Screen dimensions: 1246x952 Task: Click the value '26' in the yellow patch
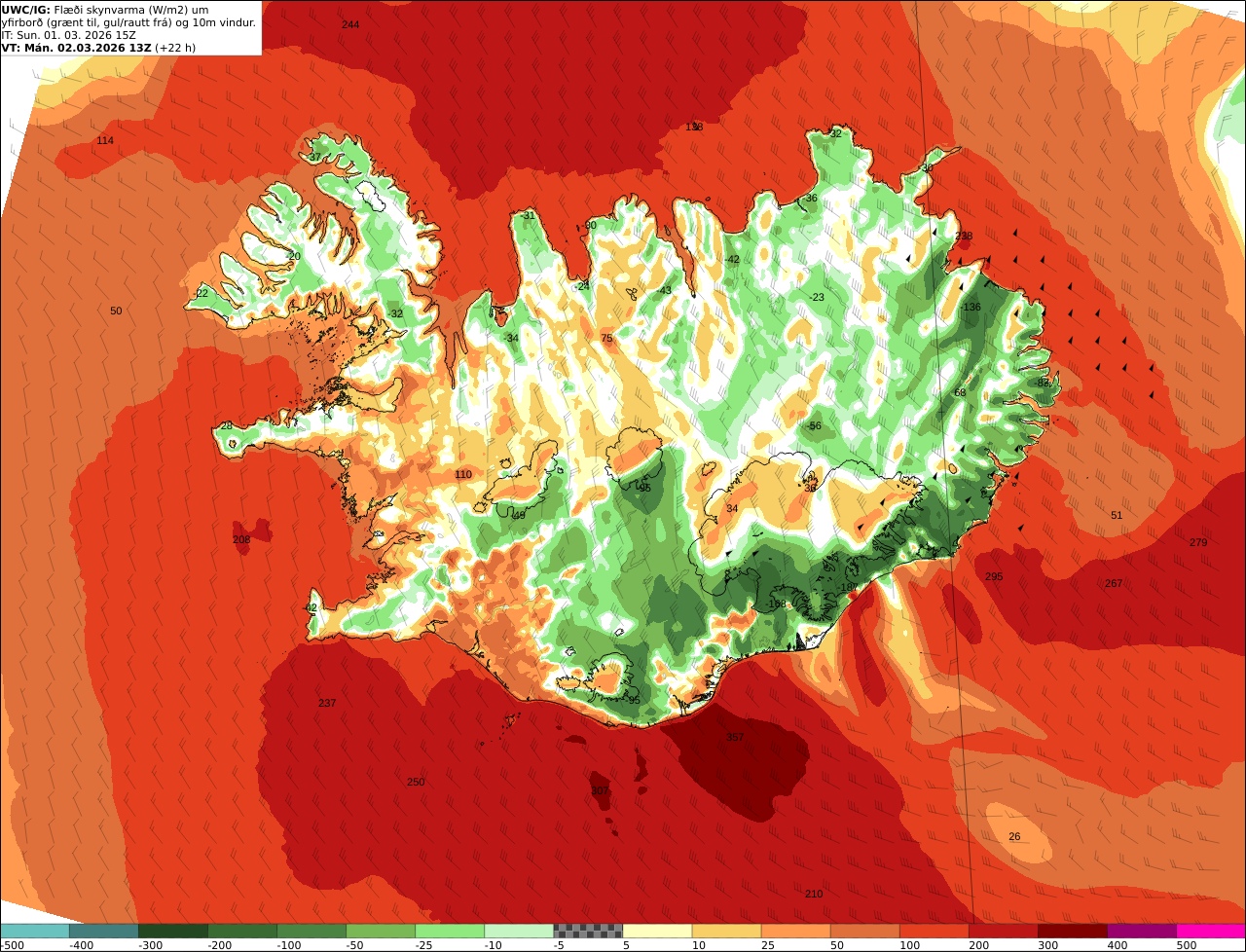(1014, 837)
